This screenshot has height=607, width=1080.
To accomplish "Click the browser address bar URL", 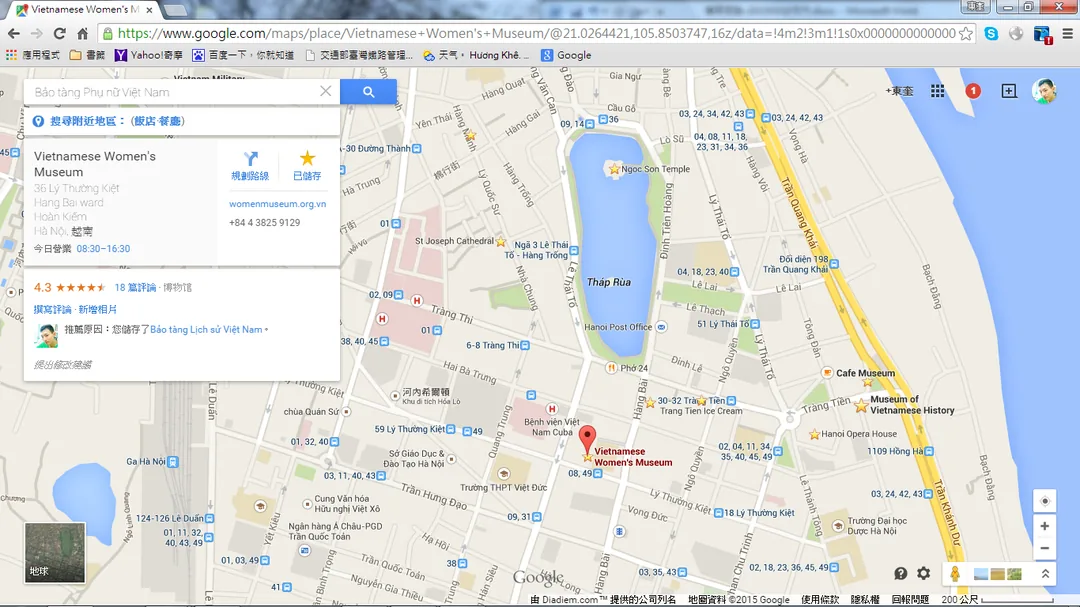I will (x=536, y=33).
